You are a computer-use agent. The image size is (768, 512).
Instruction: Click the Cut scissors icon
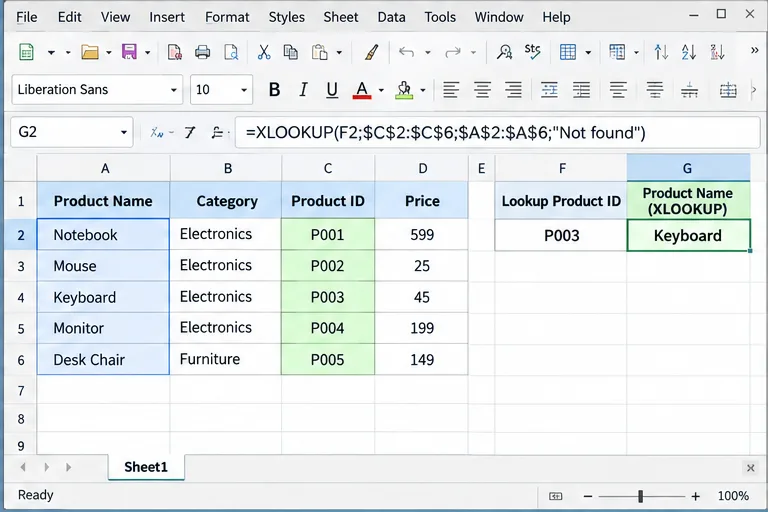tap(264, 52)
